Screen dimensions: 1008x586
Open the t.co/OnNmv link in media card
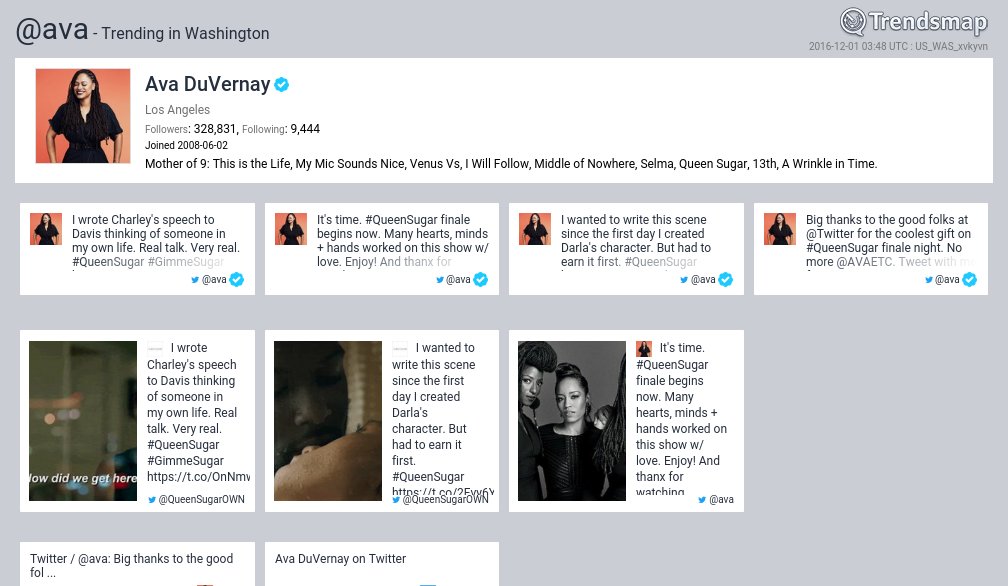[199, 477]
